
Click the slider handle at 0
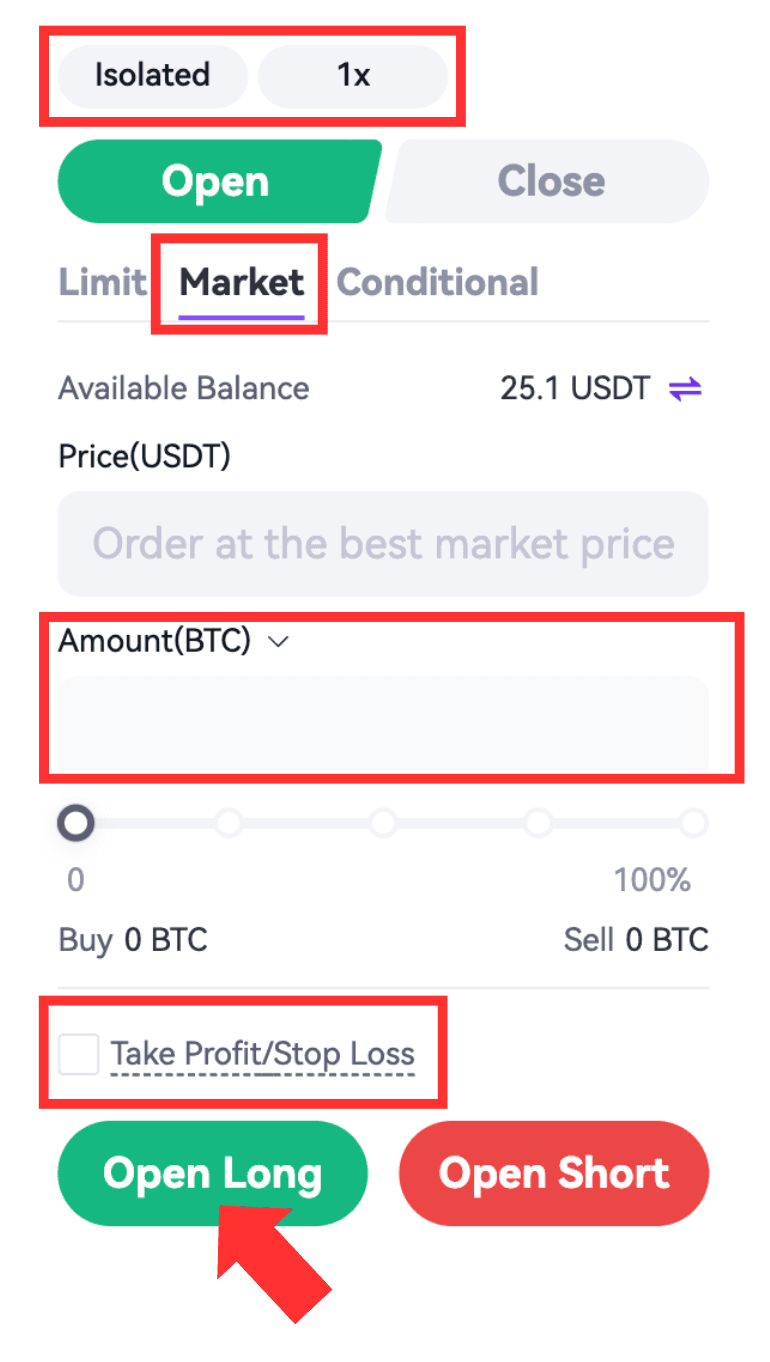click(x=76, y=824)
